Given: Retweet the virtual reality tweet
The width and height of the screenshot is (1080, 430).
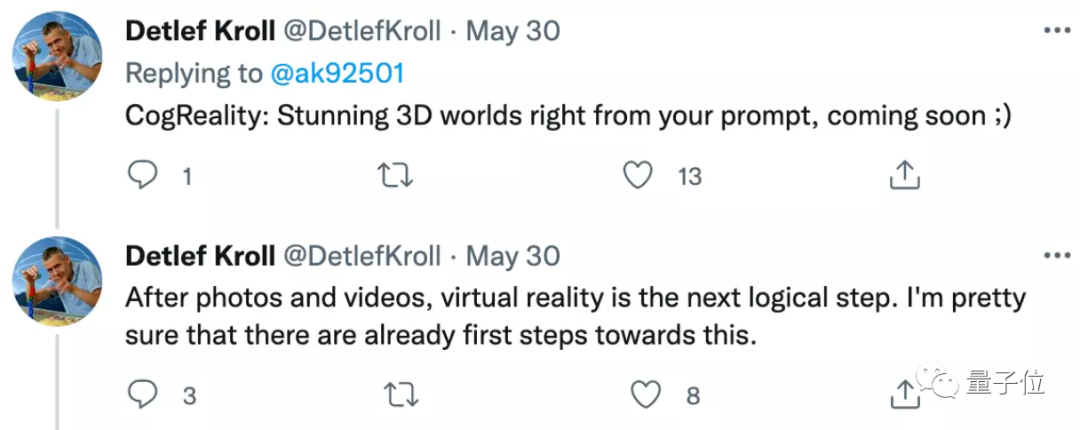Looking at the screenshot, I should [x=400, y=396].
